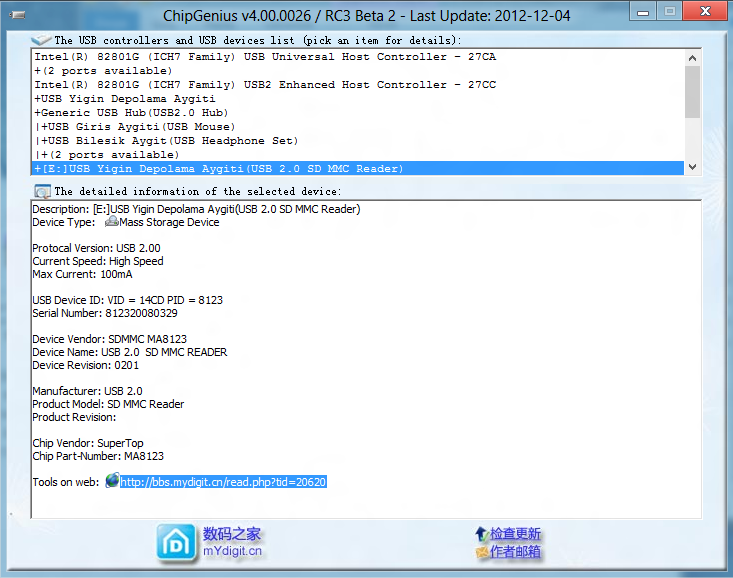Click the 'Protocal Version: USB 2.00' line
This screenshot has height=578, width=733.
(96, 248)
